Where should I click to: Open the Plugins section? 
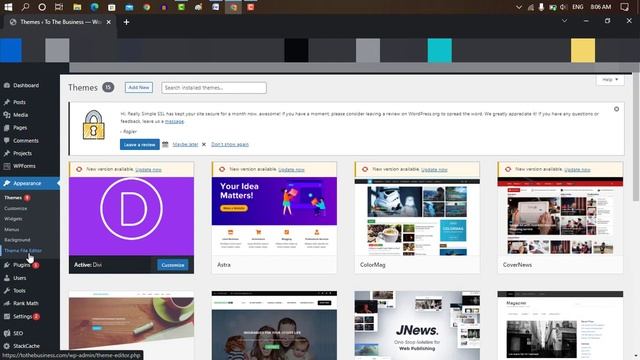click(21, 265)
